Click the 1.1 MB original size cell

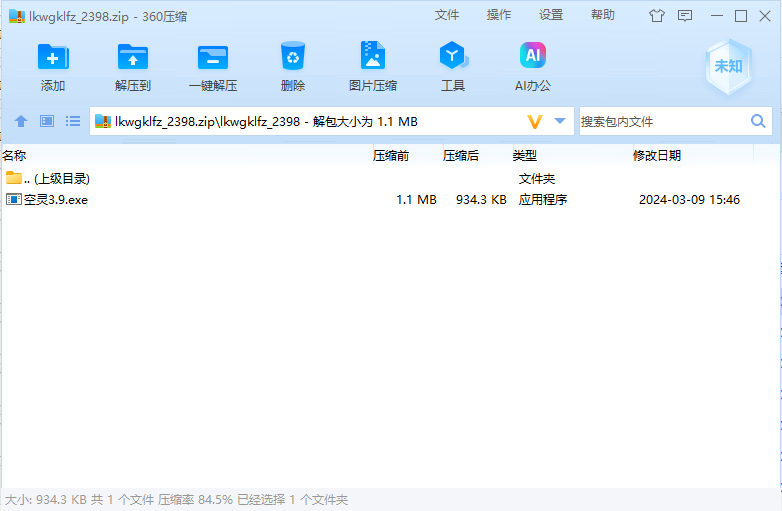416,200
